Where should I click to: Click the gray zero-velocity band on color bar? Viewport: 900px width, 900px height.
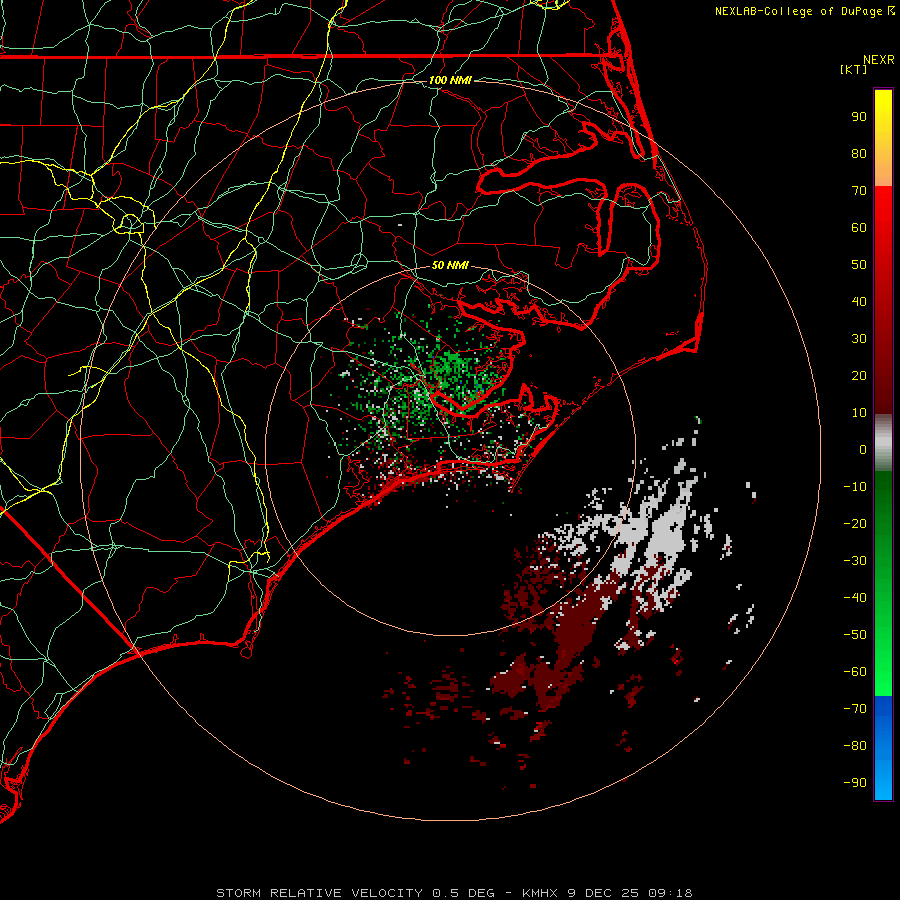point(883,443)
